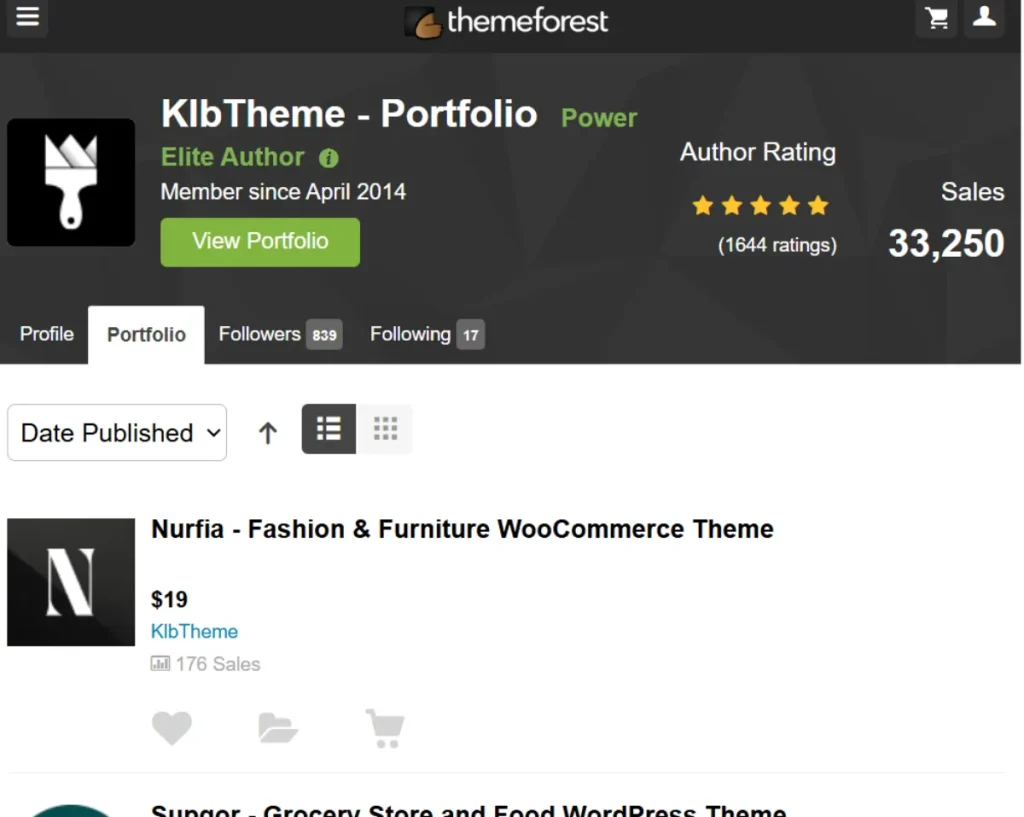Switch to grid view
1024x817 pixels.
click(385, 429)
